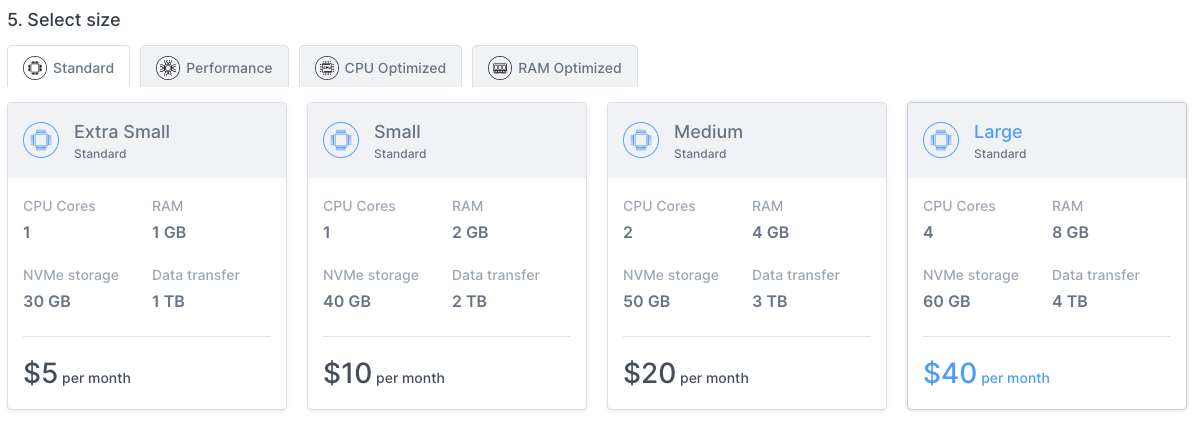Click the Extra Small plan chip icon
Viewport: 1202px width, 425px height.
coord(41,141)
